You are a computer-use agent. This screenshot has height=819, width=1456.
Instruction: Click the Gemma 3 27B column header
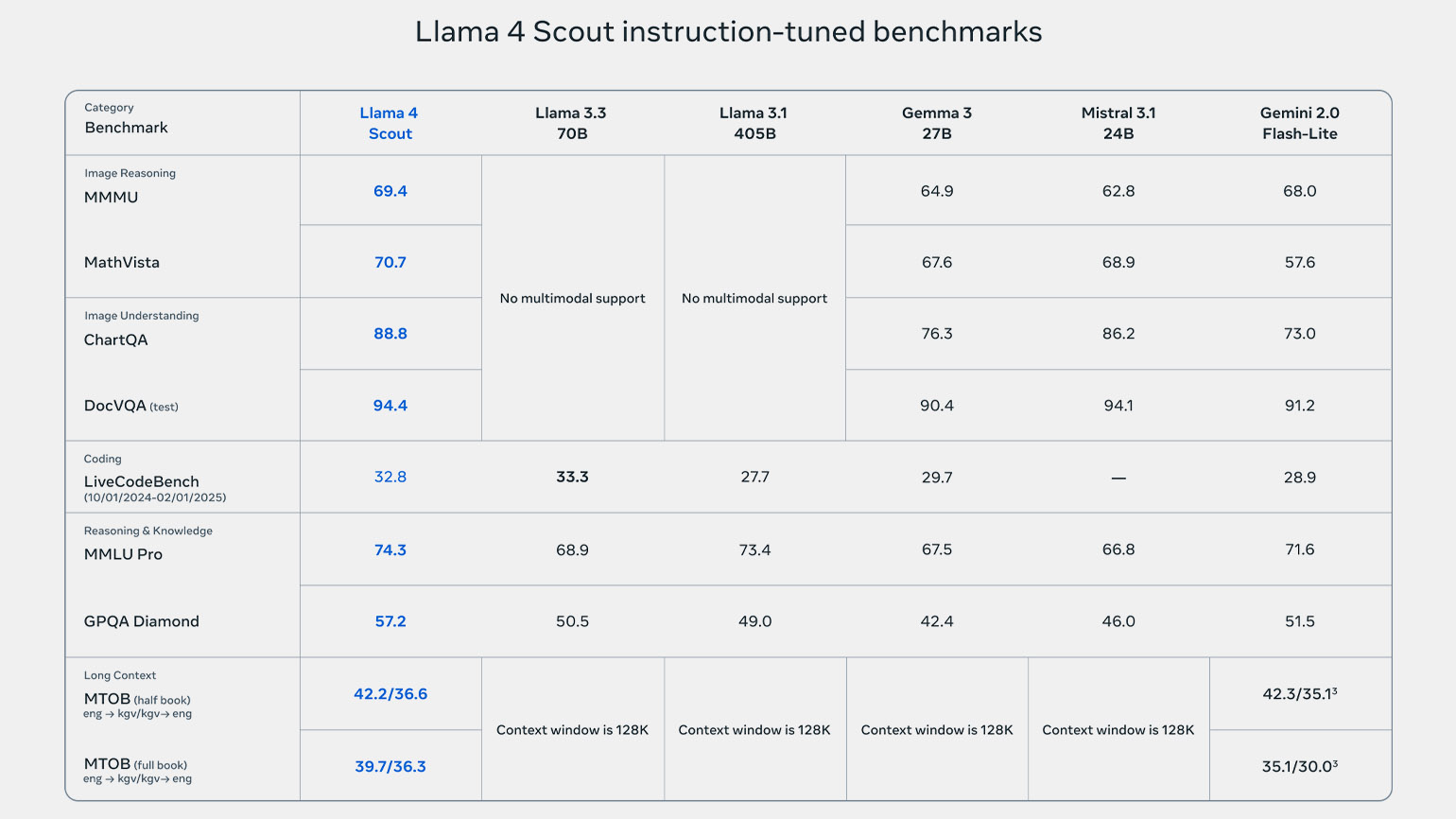tap(936, 123)
